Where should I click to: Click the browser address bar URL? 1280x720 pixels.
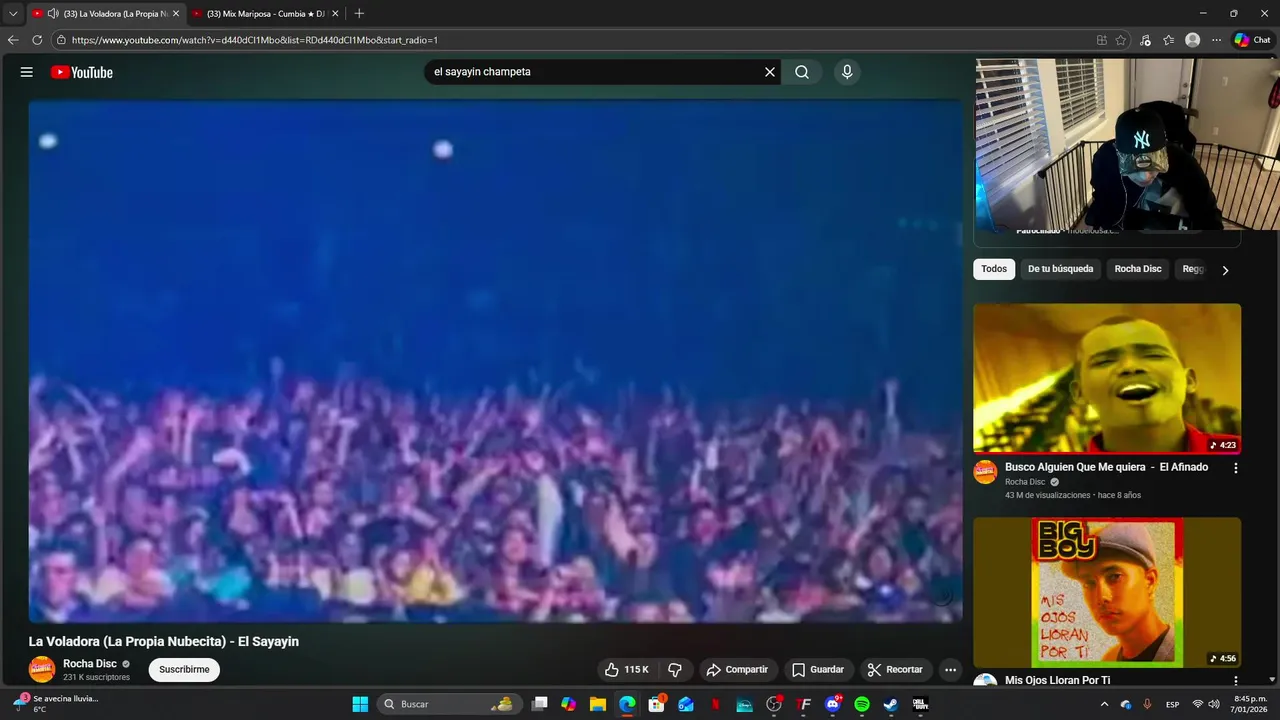[x=254, y=40]
